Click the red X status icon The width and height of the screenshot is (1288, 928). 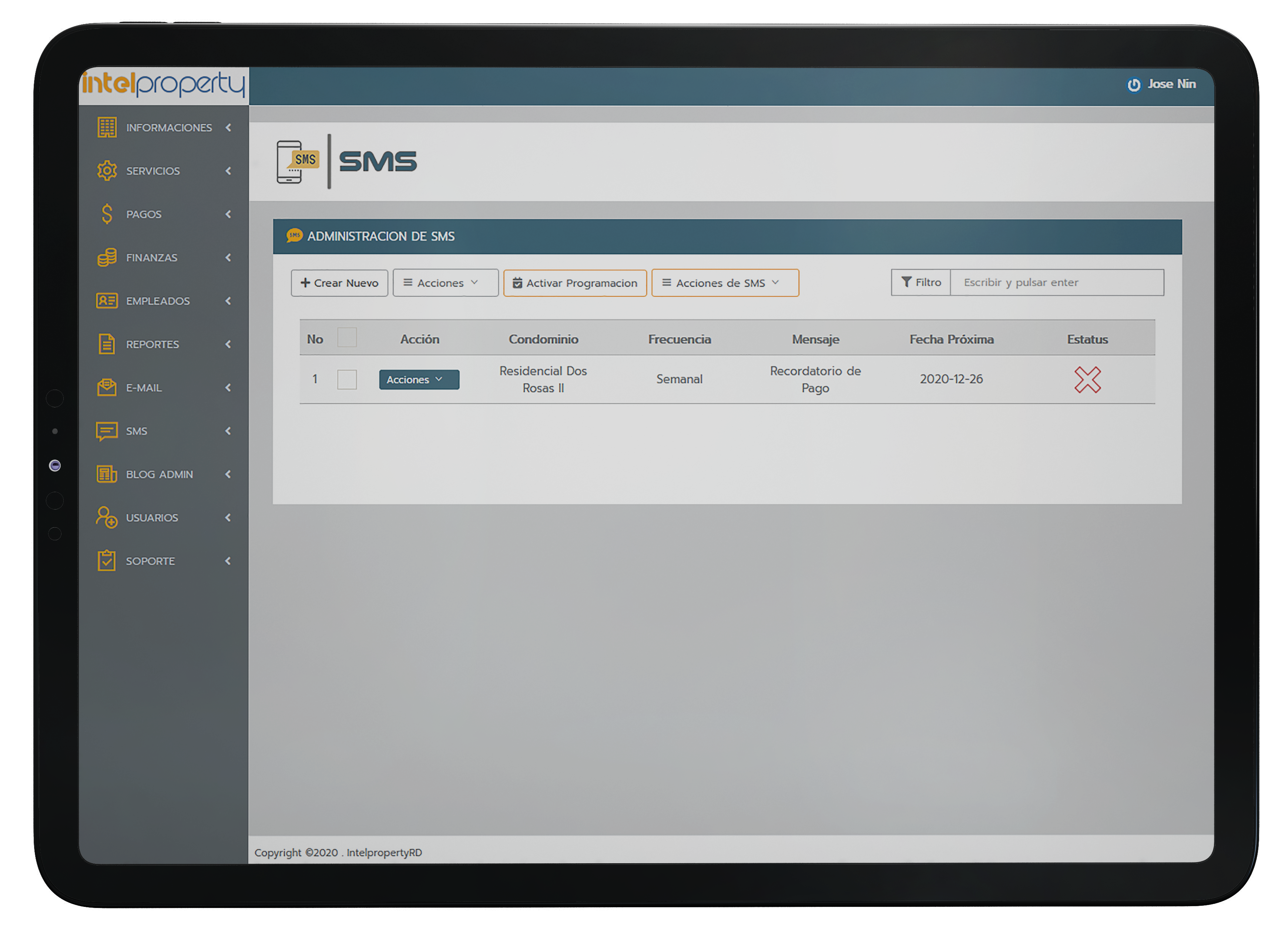tap(1087, 379)
